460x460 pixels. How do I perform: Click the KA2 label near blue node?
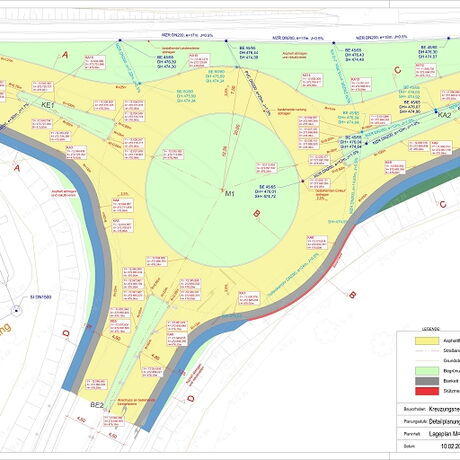click(444, 115)
